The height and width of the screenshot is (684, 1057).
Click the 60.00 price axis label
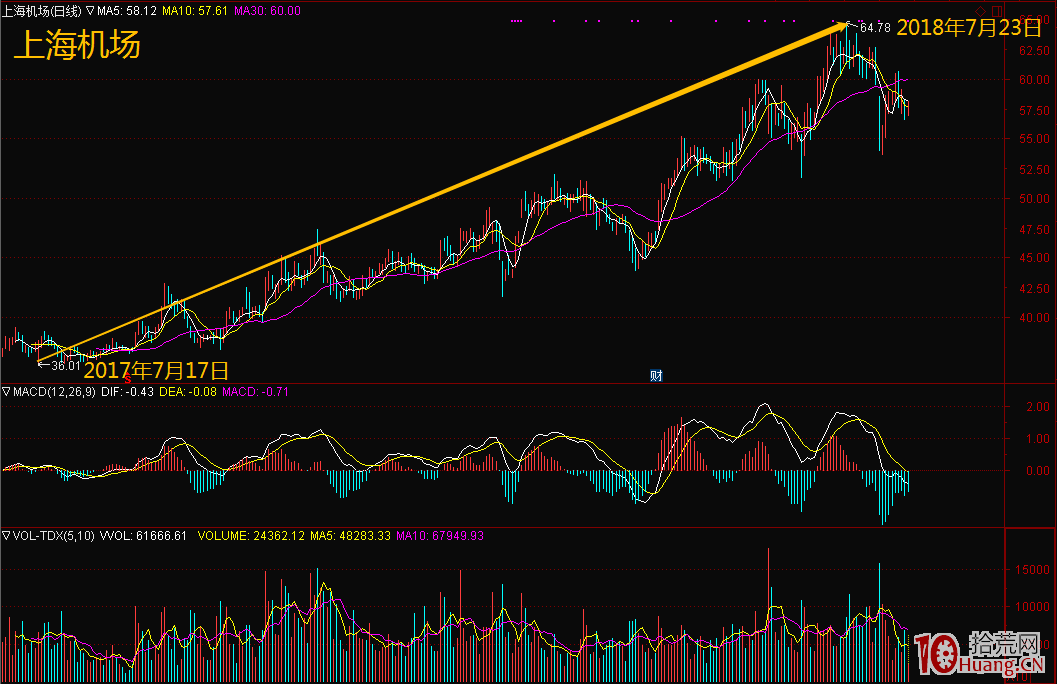point(1034,80)
